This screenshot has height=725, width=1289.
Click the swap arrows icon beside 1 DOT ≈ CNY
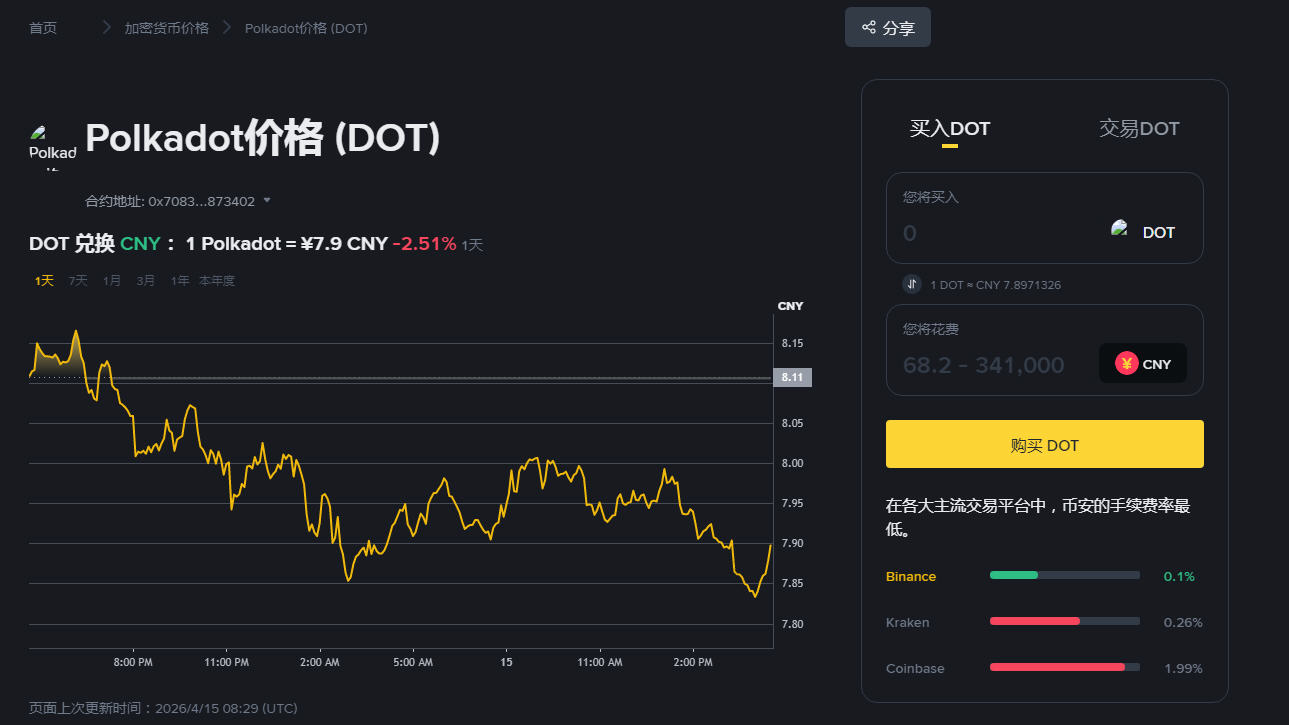click(912, 284)
